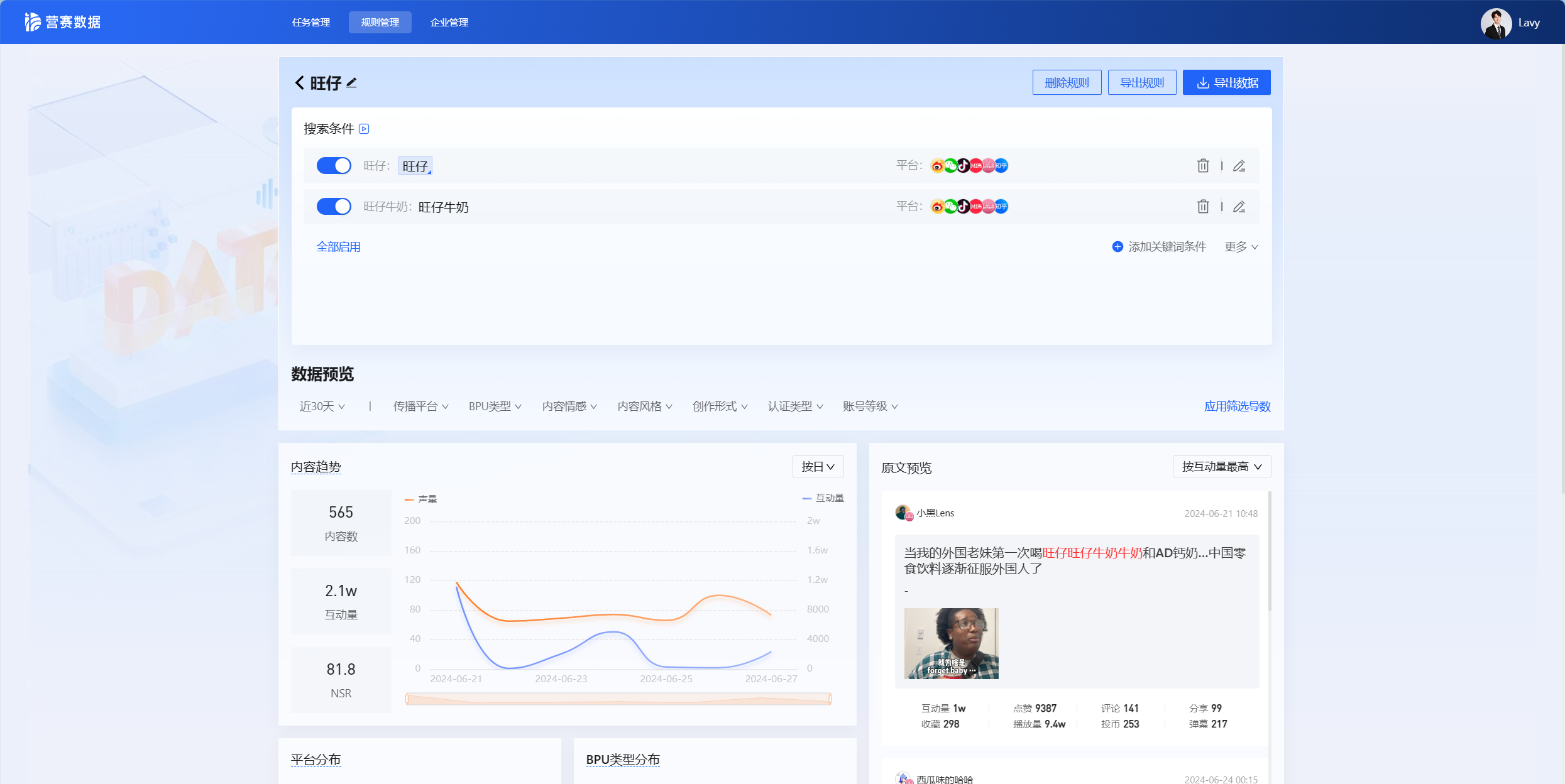Image resolution: width=1565 pixels, height=784 pixels.
Task: Click the 应用筛选导数 link
Action: tap(1237, 406)
